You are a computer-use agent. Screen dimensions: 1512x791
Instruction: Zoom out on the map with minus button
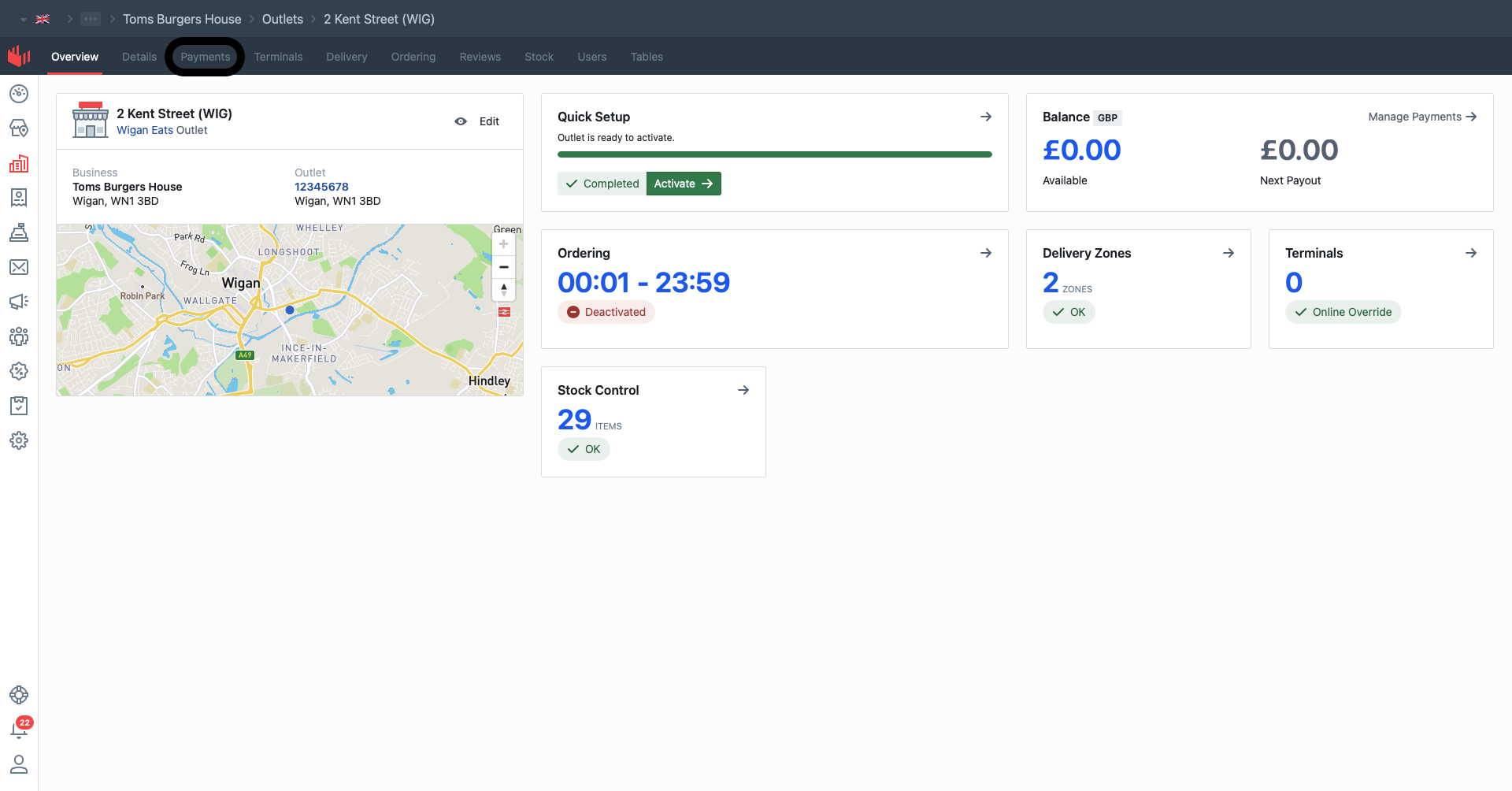pos(504,267)
